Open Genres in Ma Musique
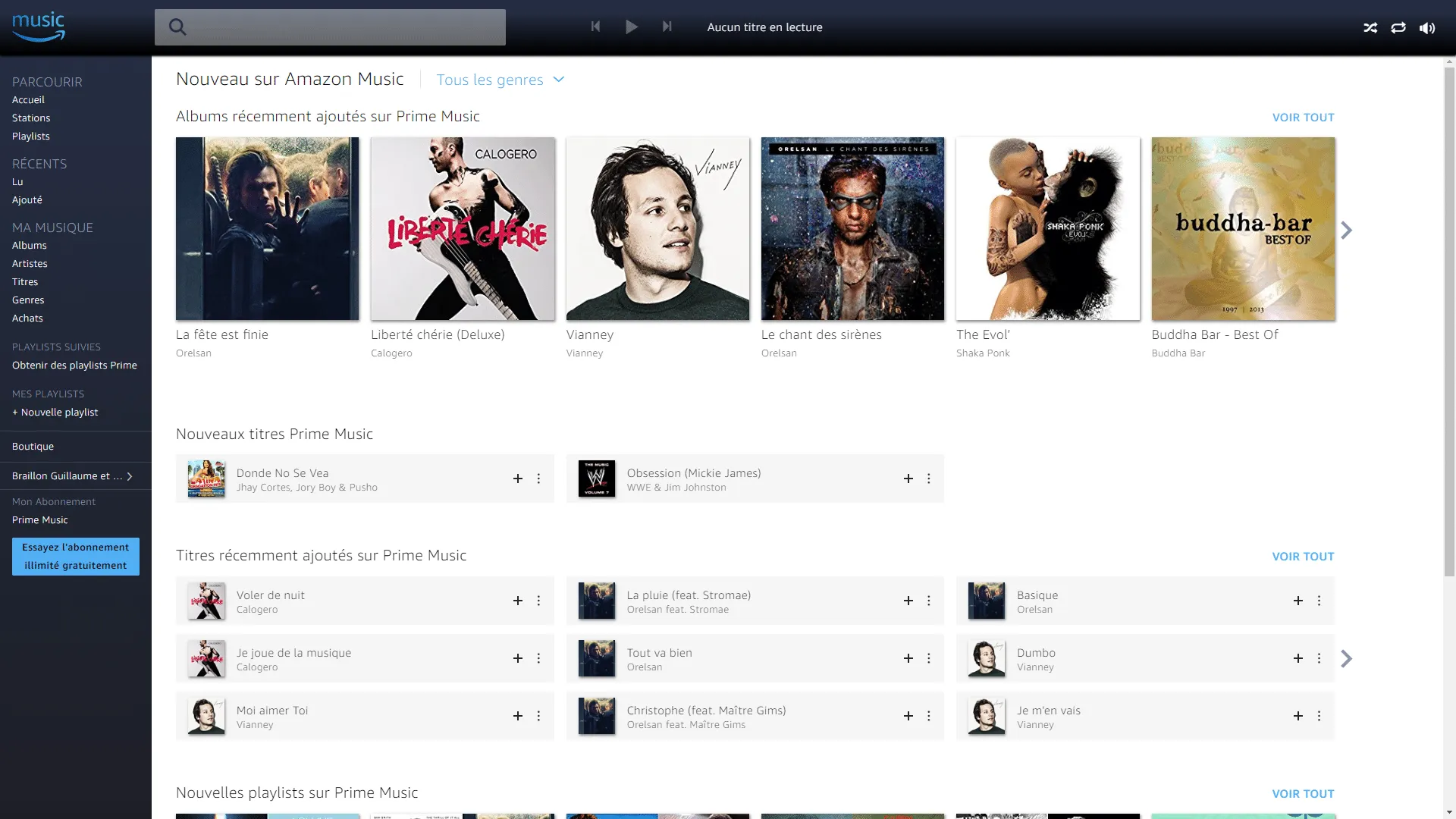 coord(28,300)
